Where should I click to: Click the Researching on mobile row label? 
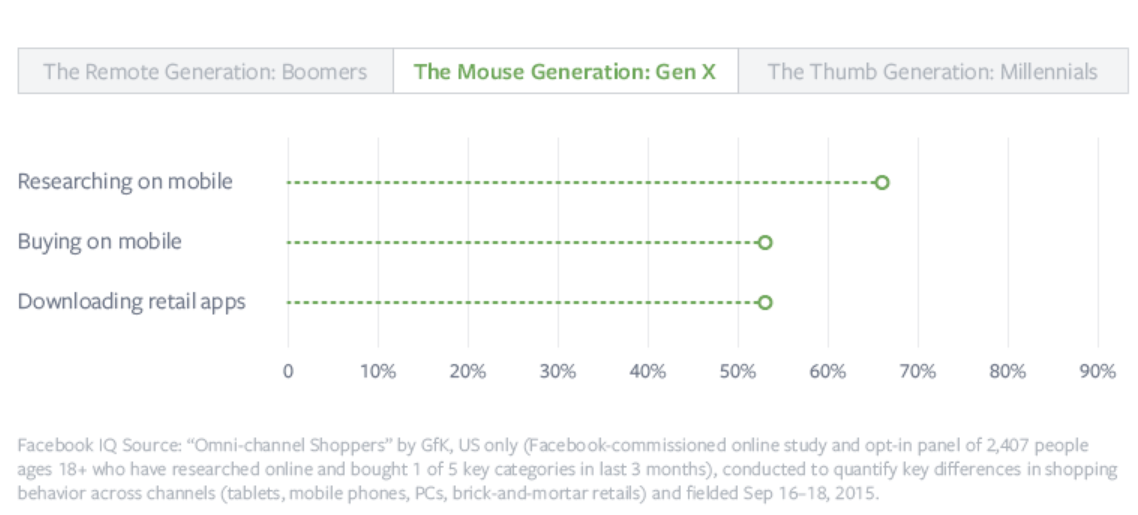[125, 182]
